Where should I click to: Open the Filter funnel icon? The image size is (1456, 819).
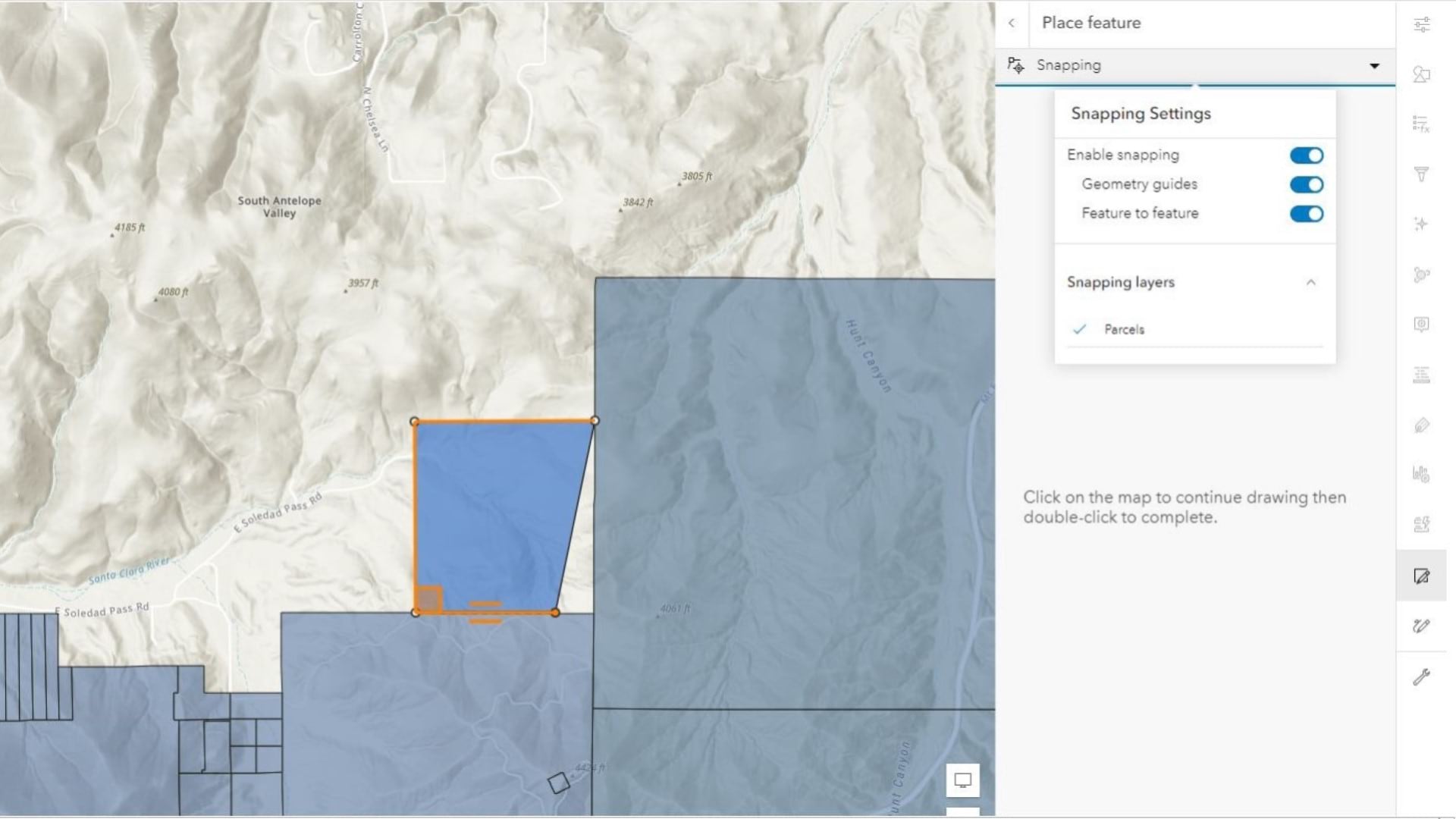[1422, 174]
